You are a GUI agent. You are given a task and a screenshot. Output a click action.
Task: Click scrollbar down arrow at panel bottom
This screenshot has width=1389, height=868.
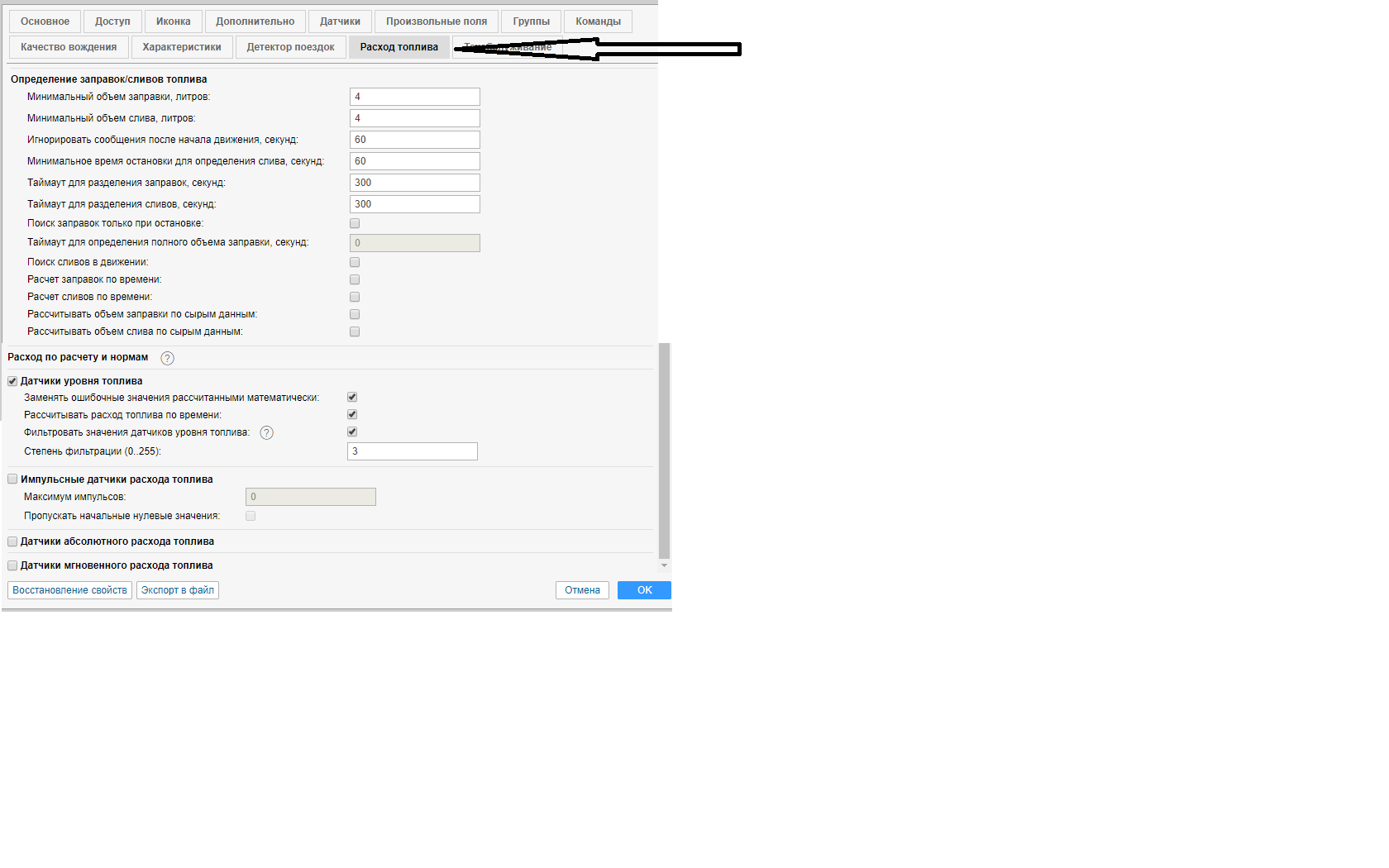coord(664,565)
